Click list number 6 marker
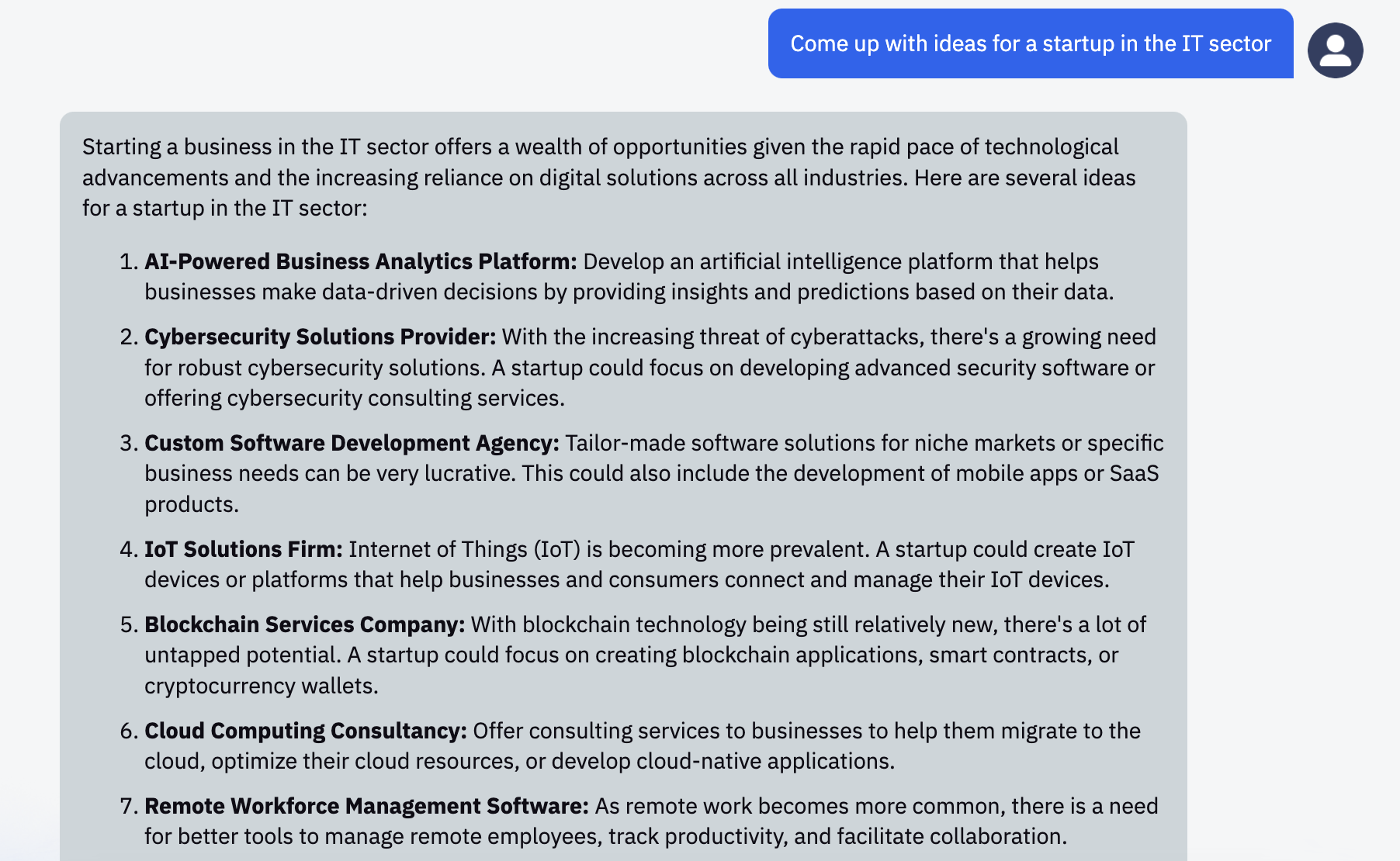The width and height of the screenshot is (1400, 861). pyautogui.click(x=129, y=731)
